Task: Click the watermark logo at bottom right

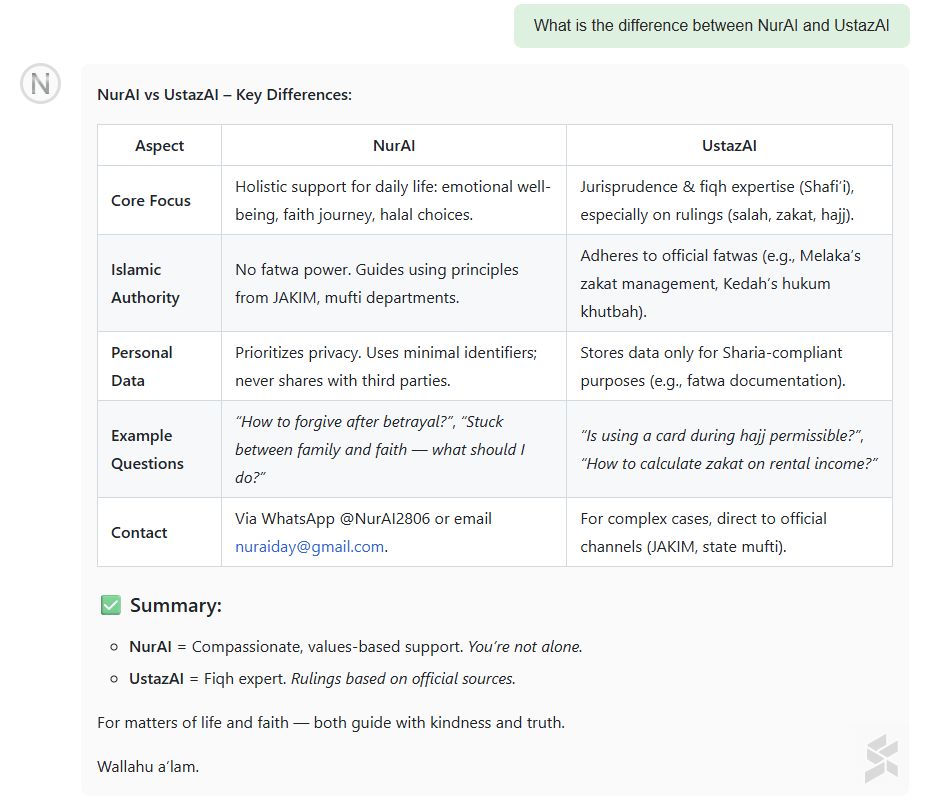Action: (881, 758)
